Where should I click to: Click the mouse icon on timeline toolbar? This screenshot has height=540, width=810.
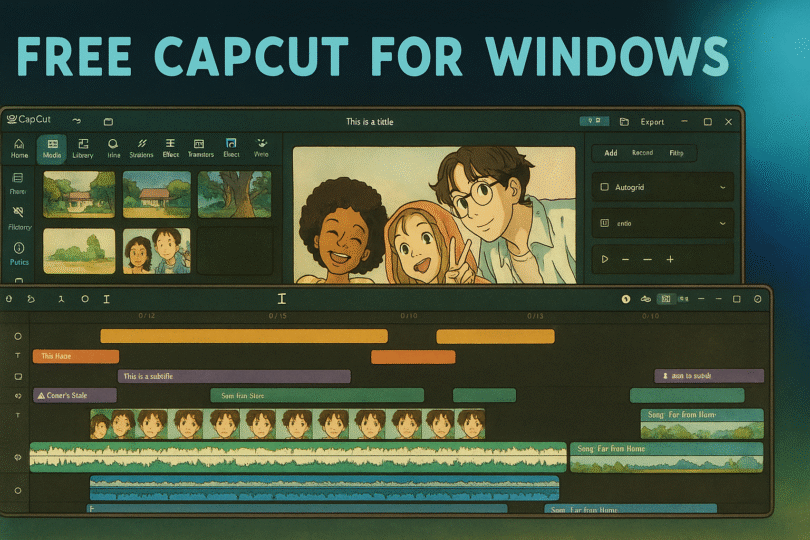pos(9,299)
